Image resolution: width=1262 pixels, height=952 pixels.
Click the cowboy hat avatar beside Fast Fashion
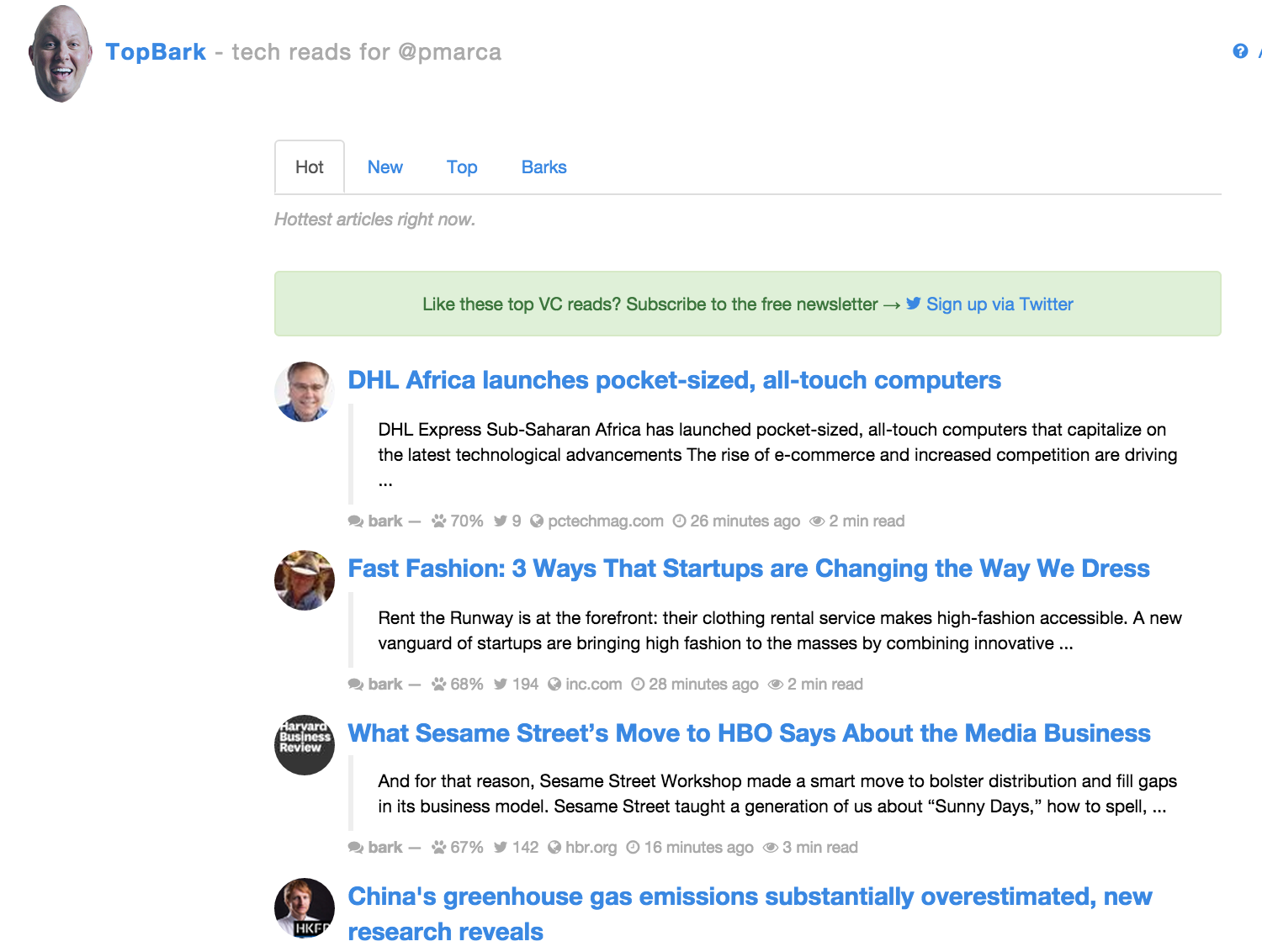click(305, 580)
